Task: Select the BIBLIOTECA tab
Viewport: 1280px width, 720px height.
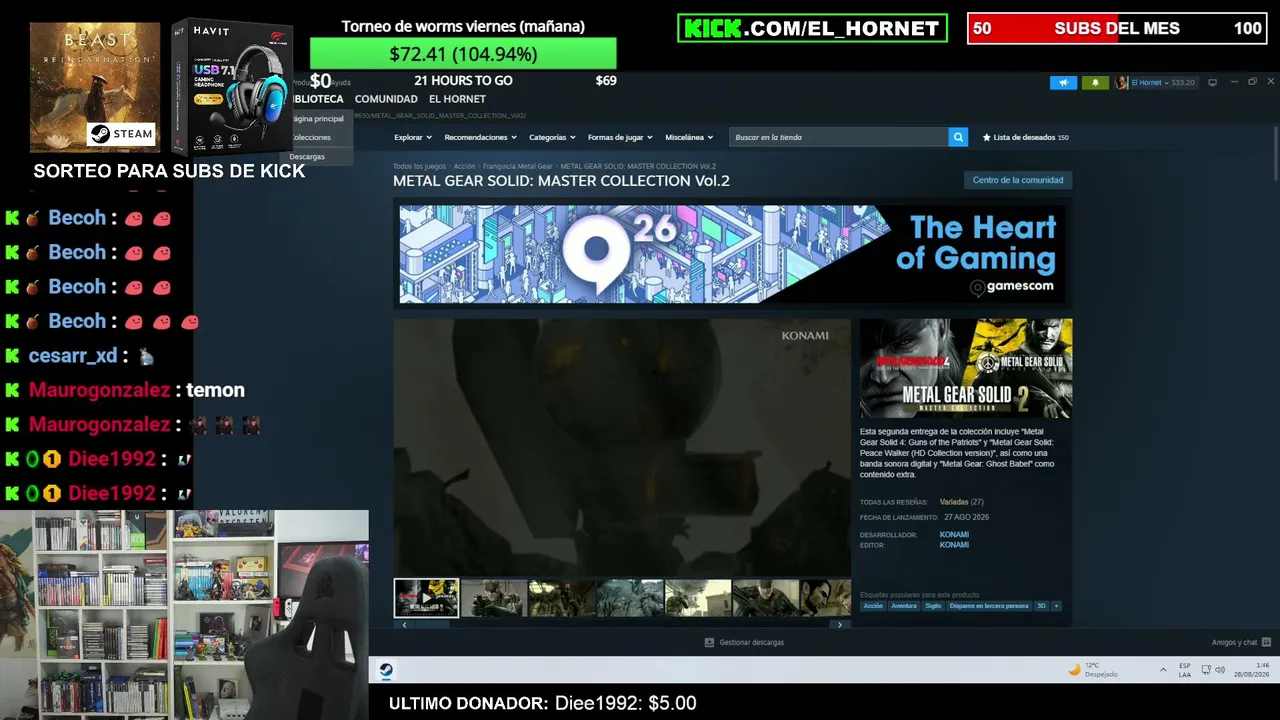Action: [318, 99]
